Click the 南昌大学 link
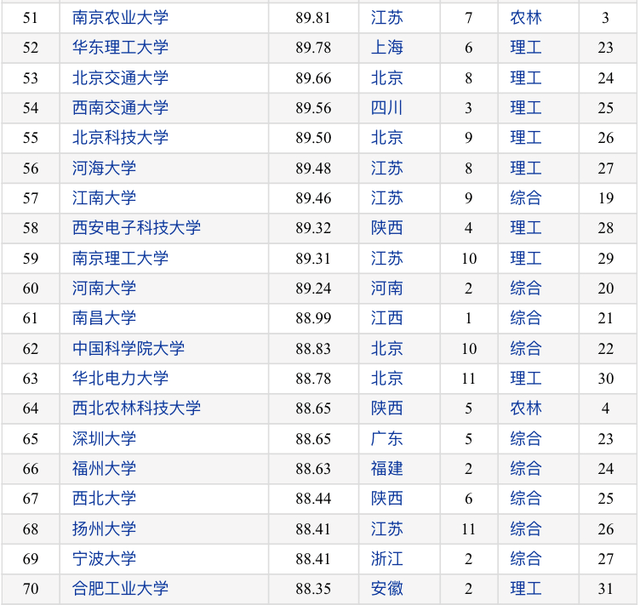Image resolution: width=640 pixels, height=605 pixels. 104,318
